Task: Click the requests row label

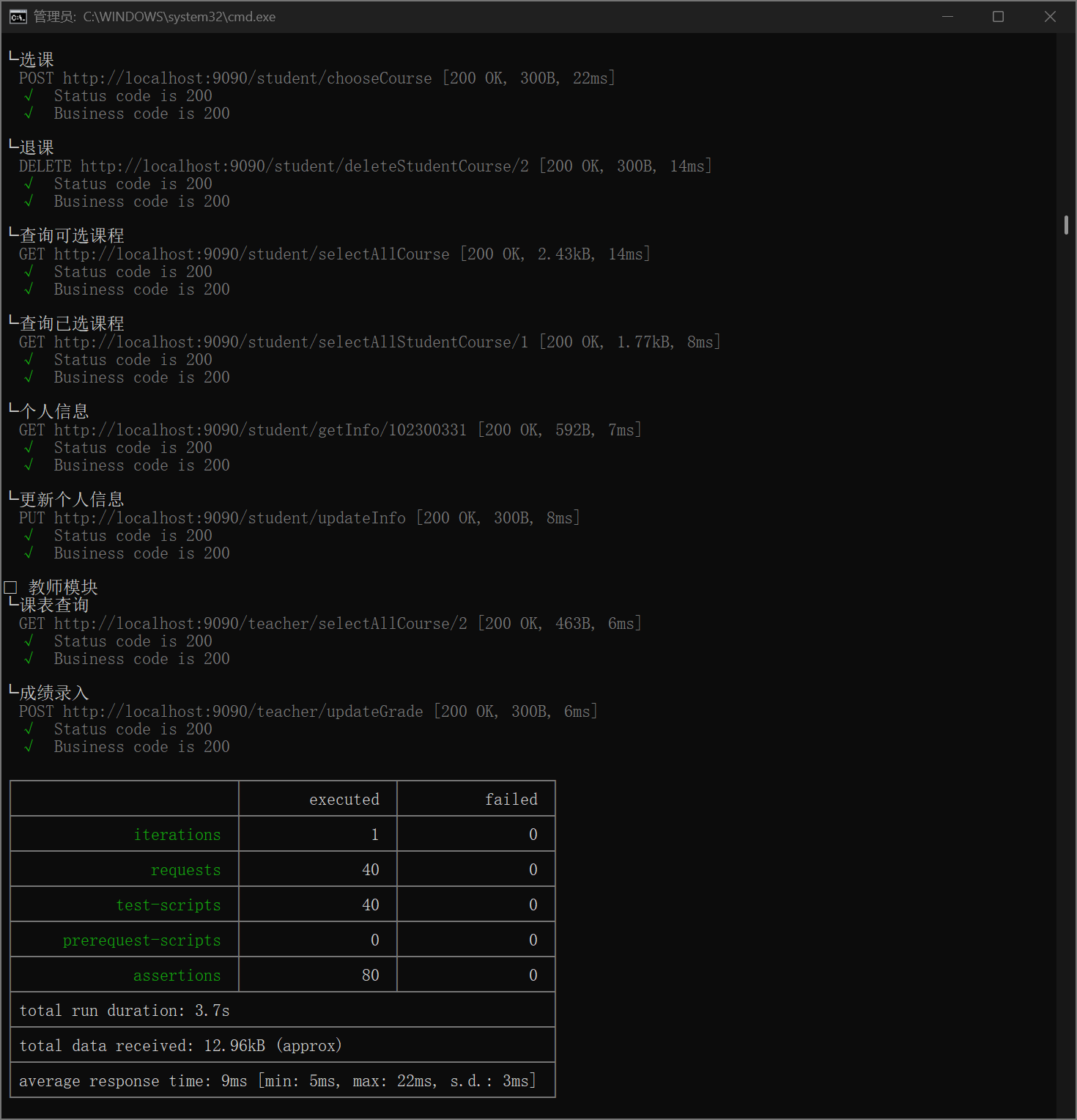Action: 186,869
